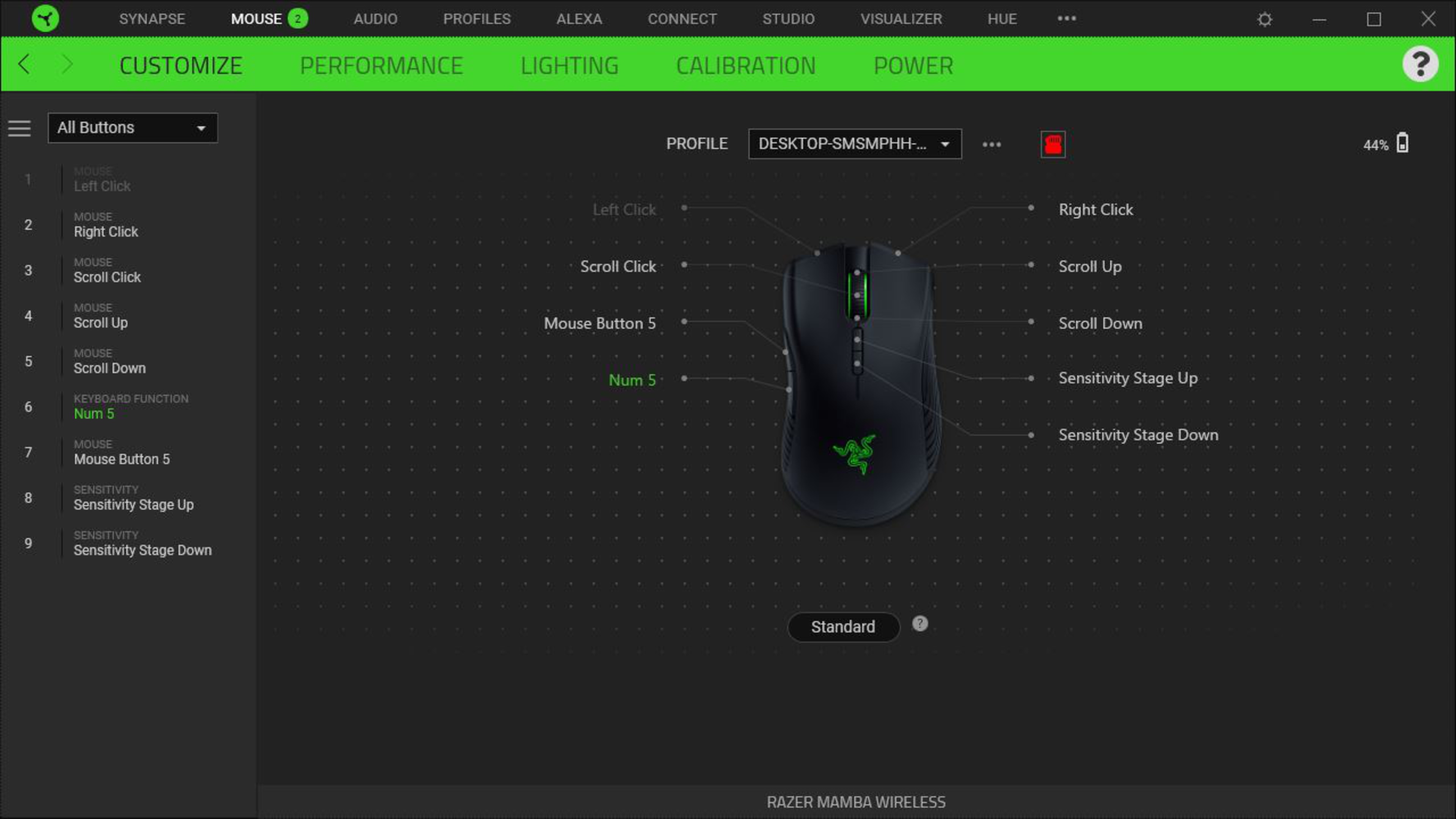
Task: Click the red profile color swatch
Action: point(1053,143)
